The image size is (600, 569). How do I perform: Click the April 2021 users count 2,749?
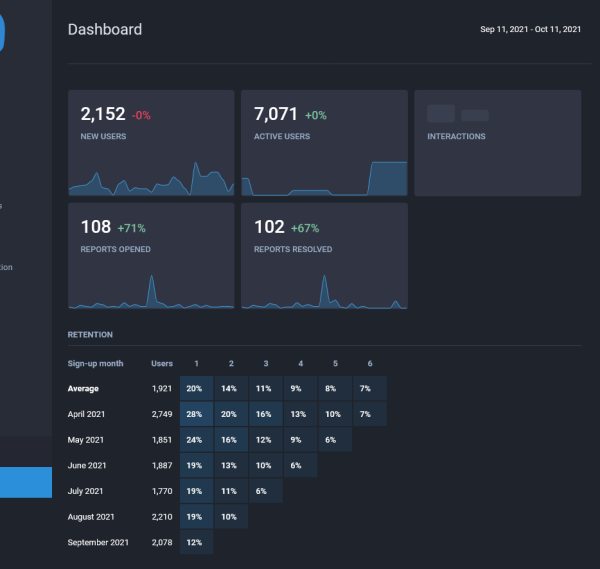(162, 414)
